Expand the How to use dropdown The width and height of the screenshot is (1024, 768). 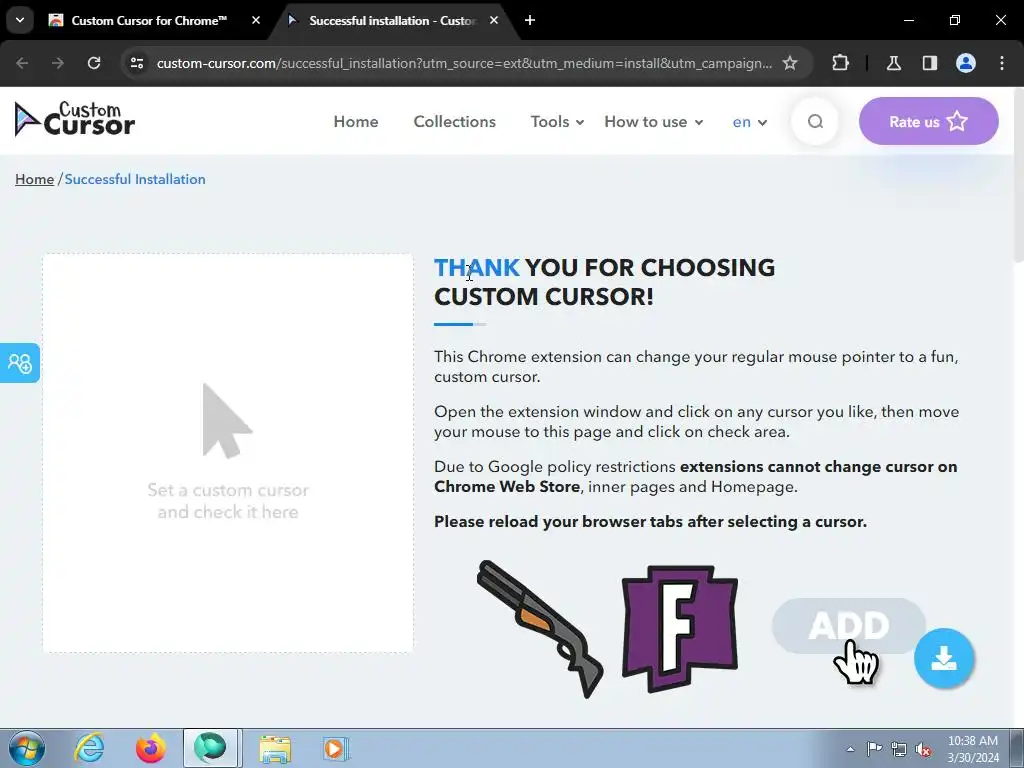pyautogui.click(x=654, y=121)
